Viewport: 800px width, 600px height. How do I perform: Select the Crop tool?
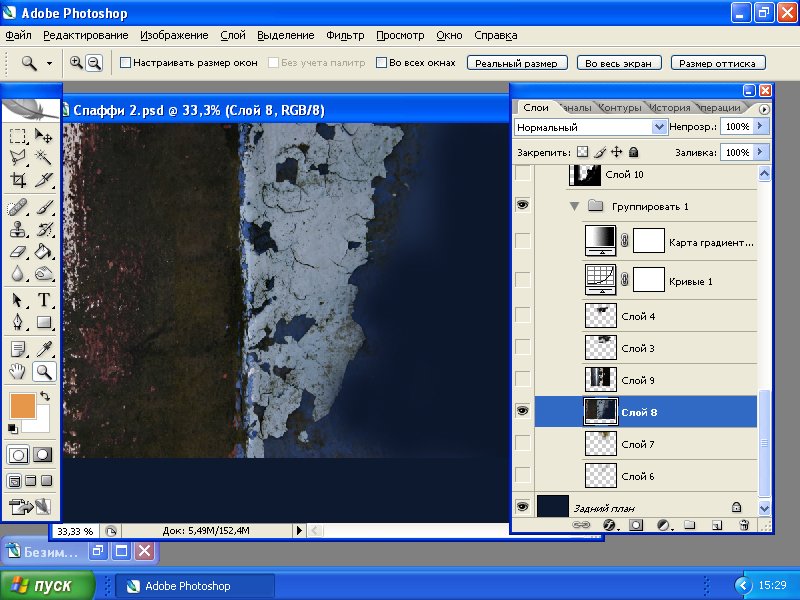pos(18,181)
